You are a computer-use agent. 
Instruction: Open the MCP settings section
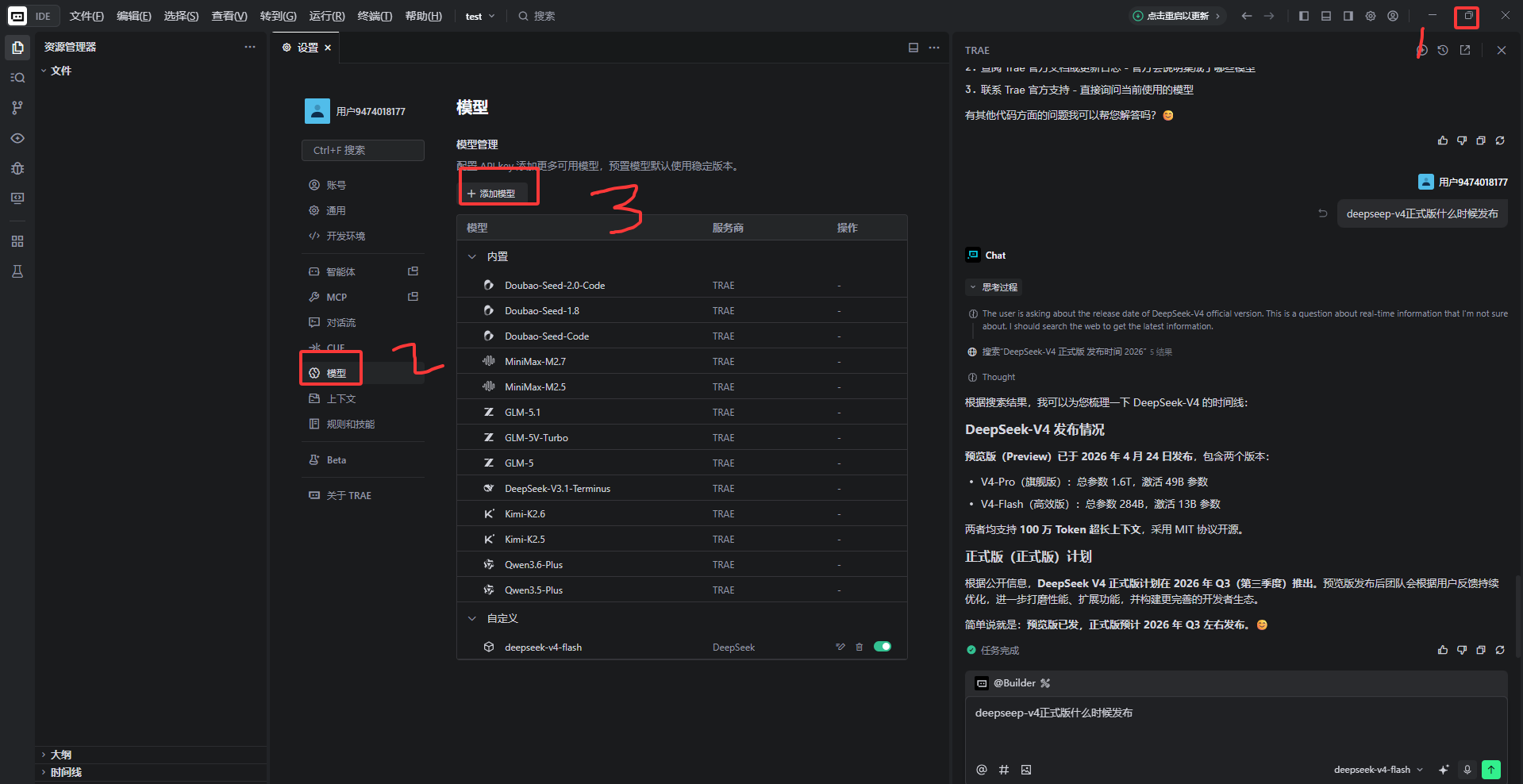pyautogui.click(x=362, y=297)
